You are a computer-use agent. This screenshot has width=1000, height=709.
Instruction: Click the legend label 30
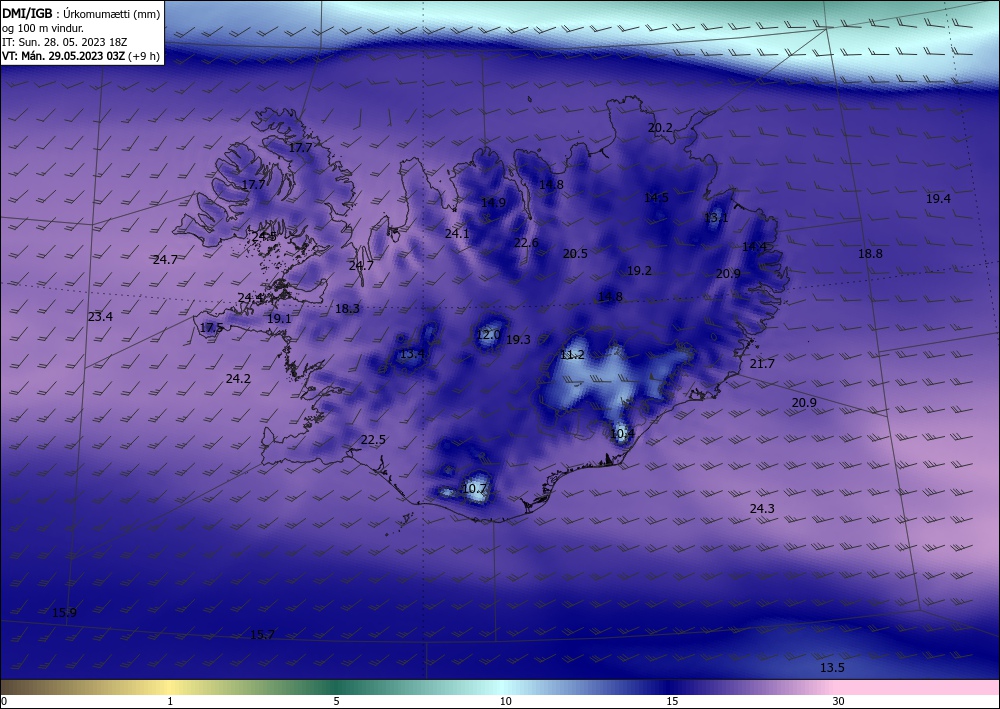pyautogui.click(x=838, y=701)
